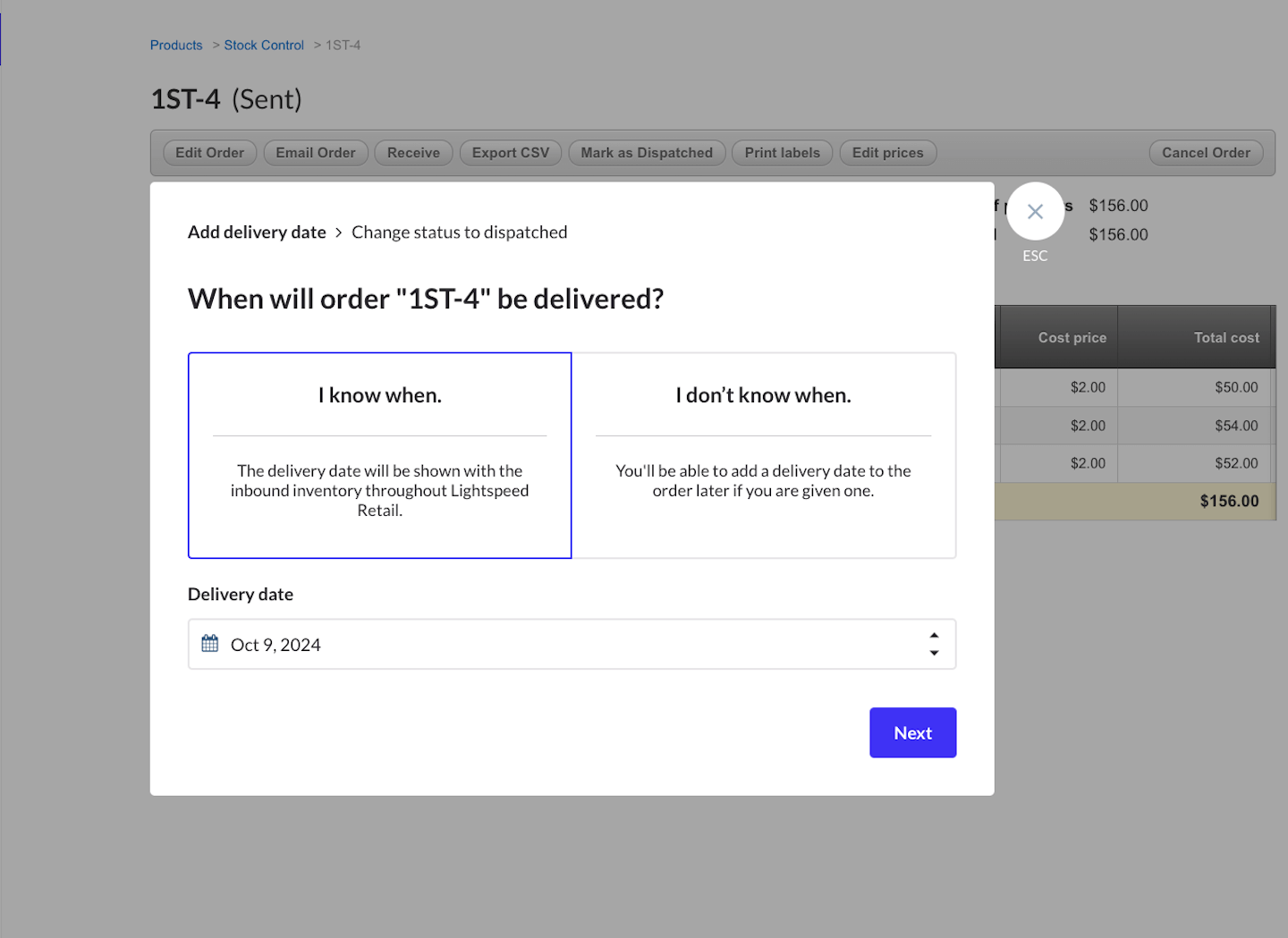Click the Email Order button
1288x938 pixels.
(x=316, y=153)
